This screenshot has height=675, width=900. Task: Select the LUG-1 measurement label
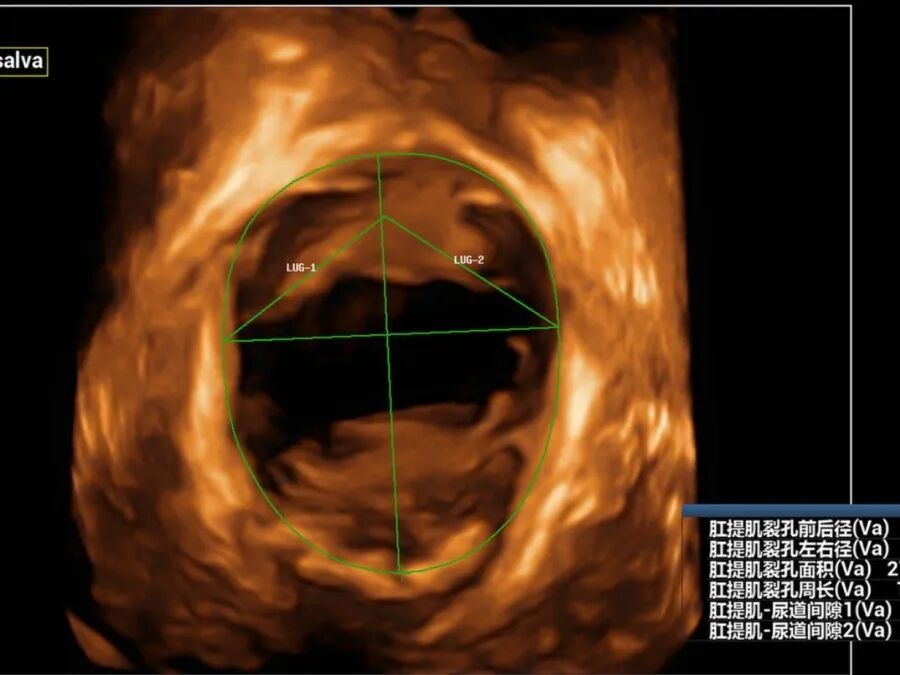pyautogui.click(x=301, y=267)
